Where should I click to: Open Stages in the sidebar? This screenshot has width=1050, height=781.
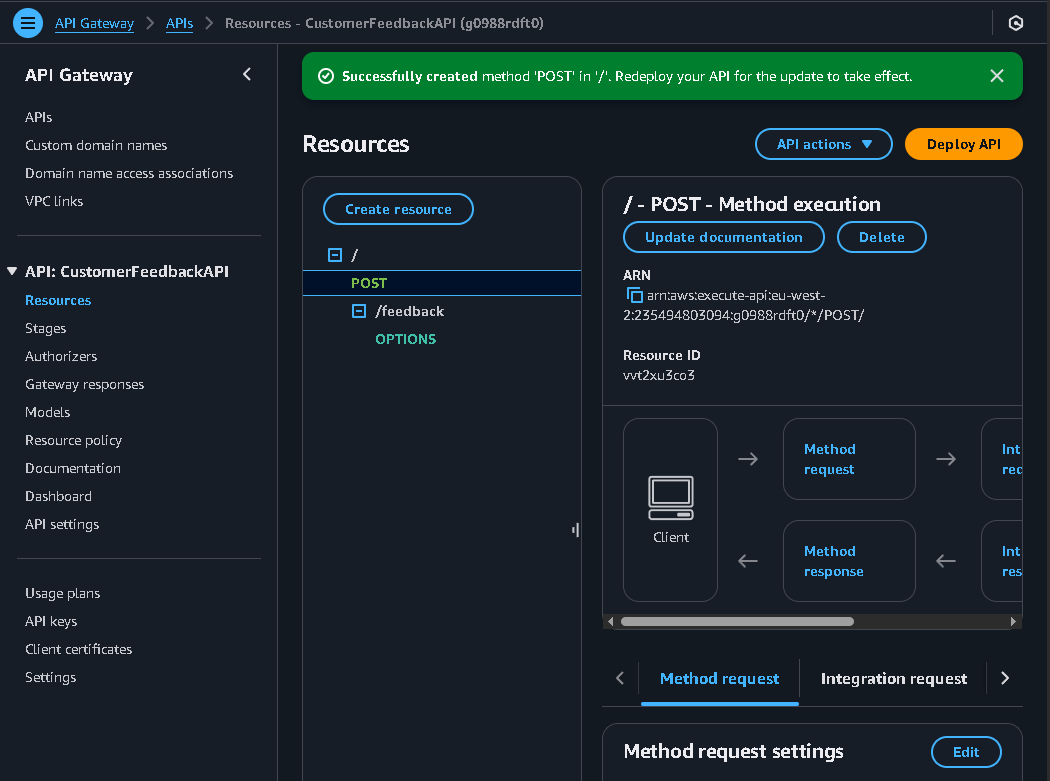[x=46, y=329]
